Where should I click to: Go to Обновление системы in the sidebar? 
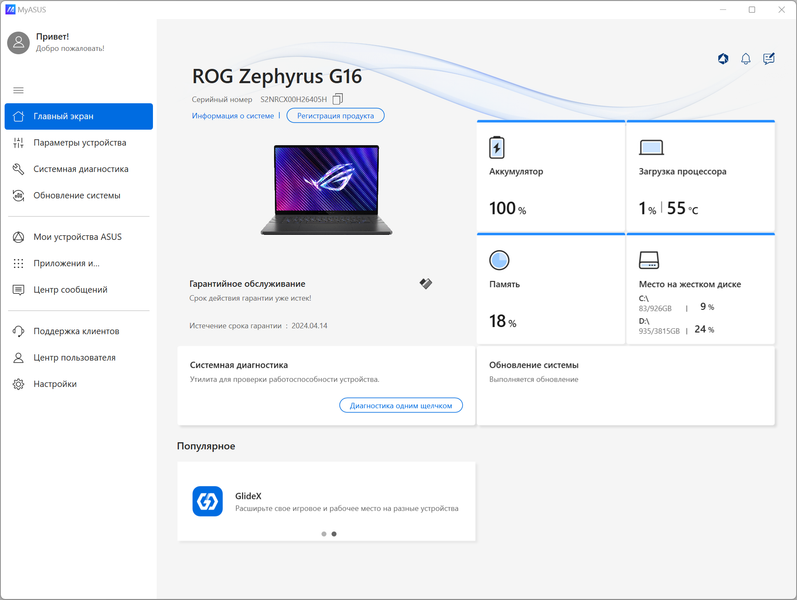pyautogui.click(x=79, y=196)
